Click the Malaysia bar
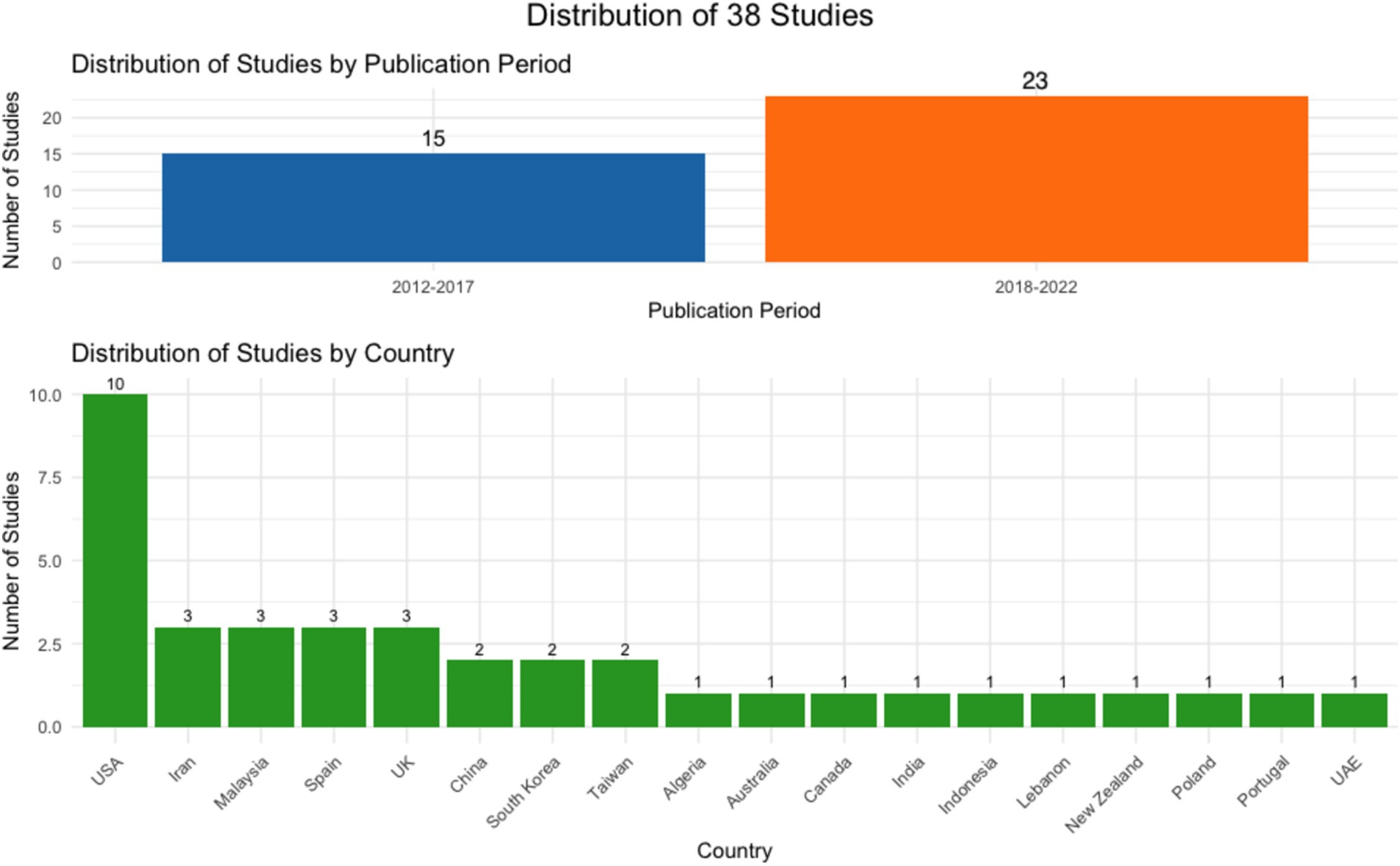This screenshot has height=866, width=1400. [261, 677]
